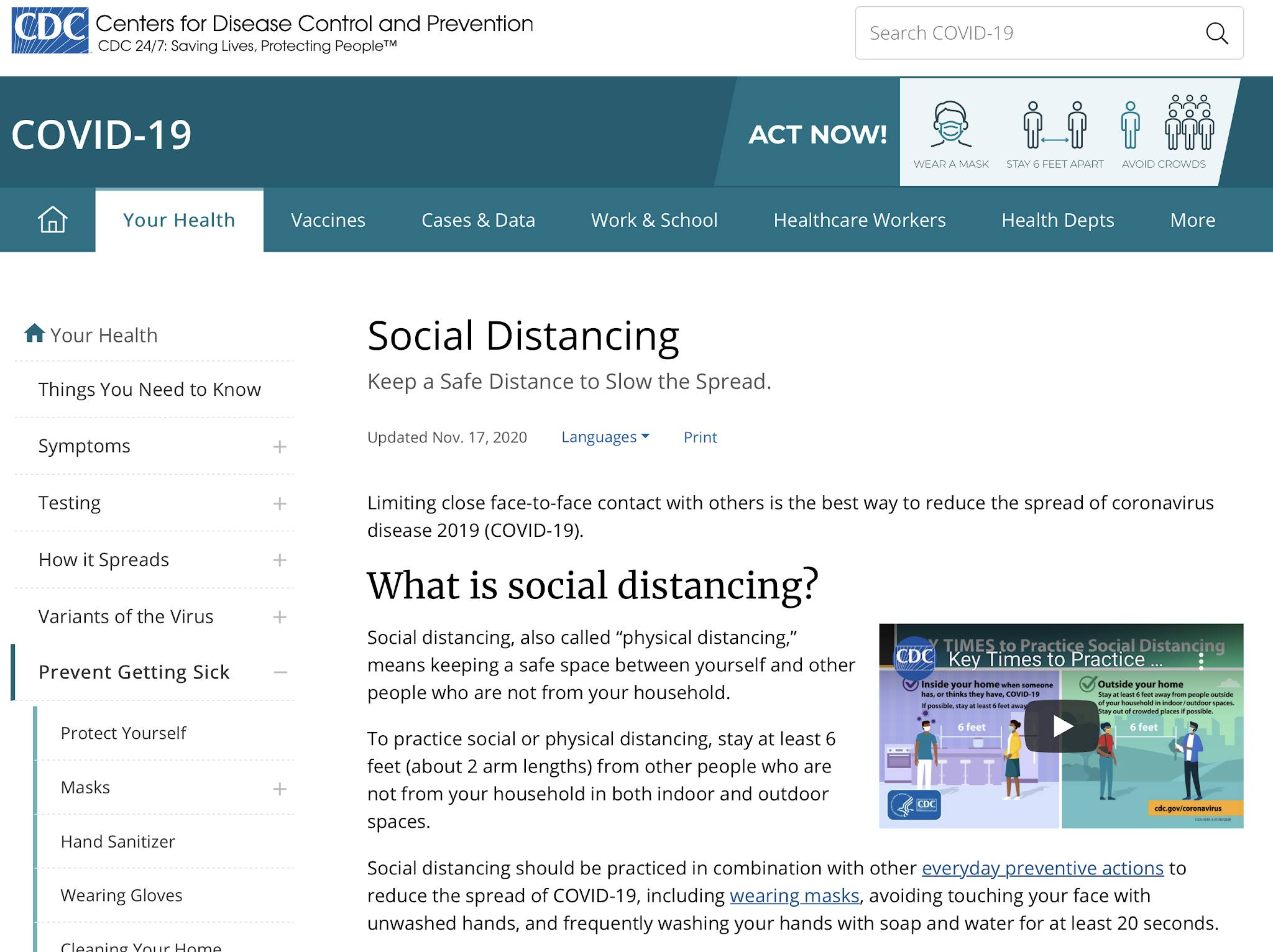The image size is (1273, 952).
Task: Open Your Health sidebar link
Action: [x=104, y=335]
